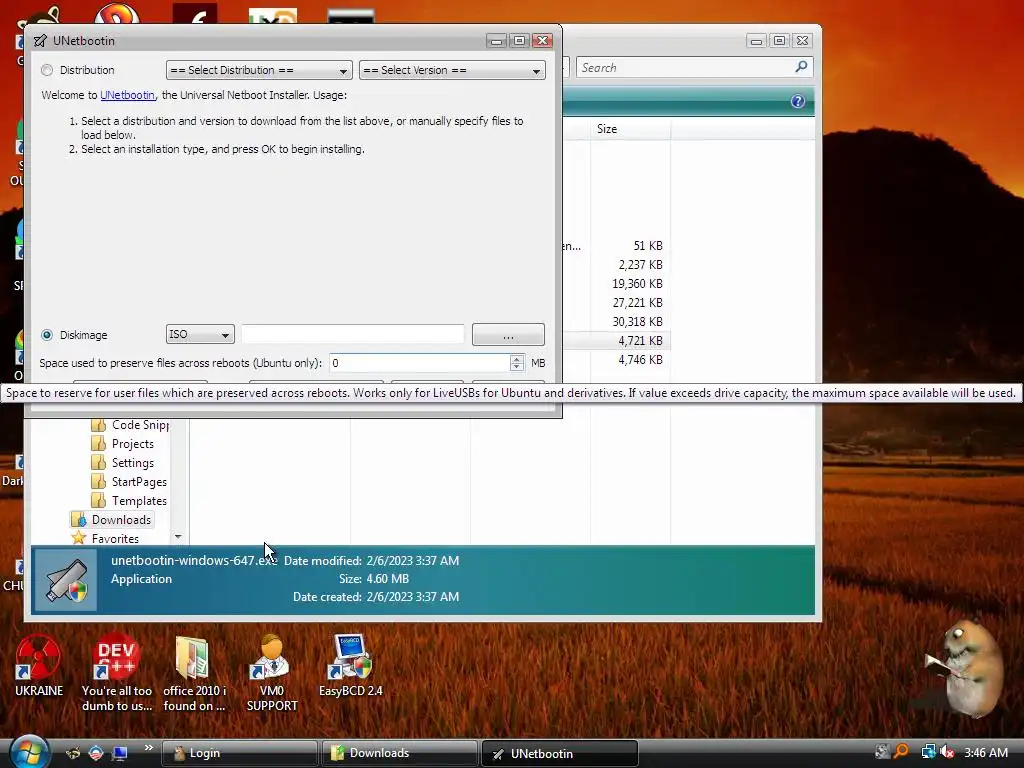
Task: Click the UNetbootin hyperlink in the welcome text
Action: (127, 95)
